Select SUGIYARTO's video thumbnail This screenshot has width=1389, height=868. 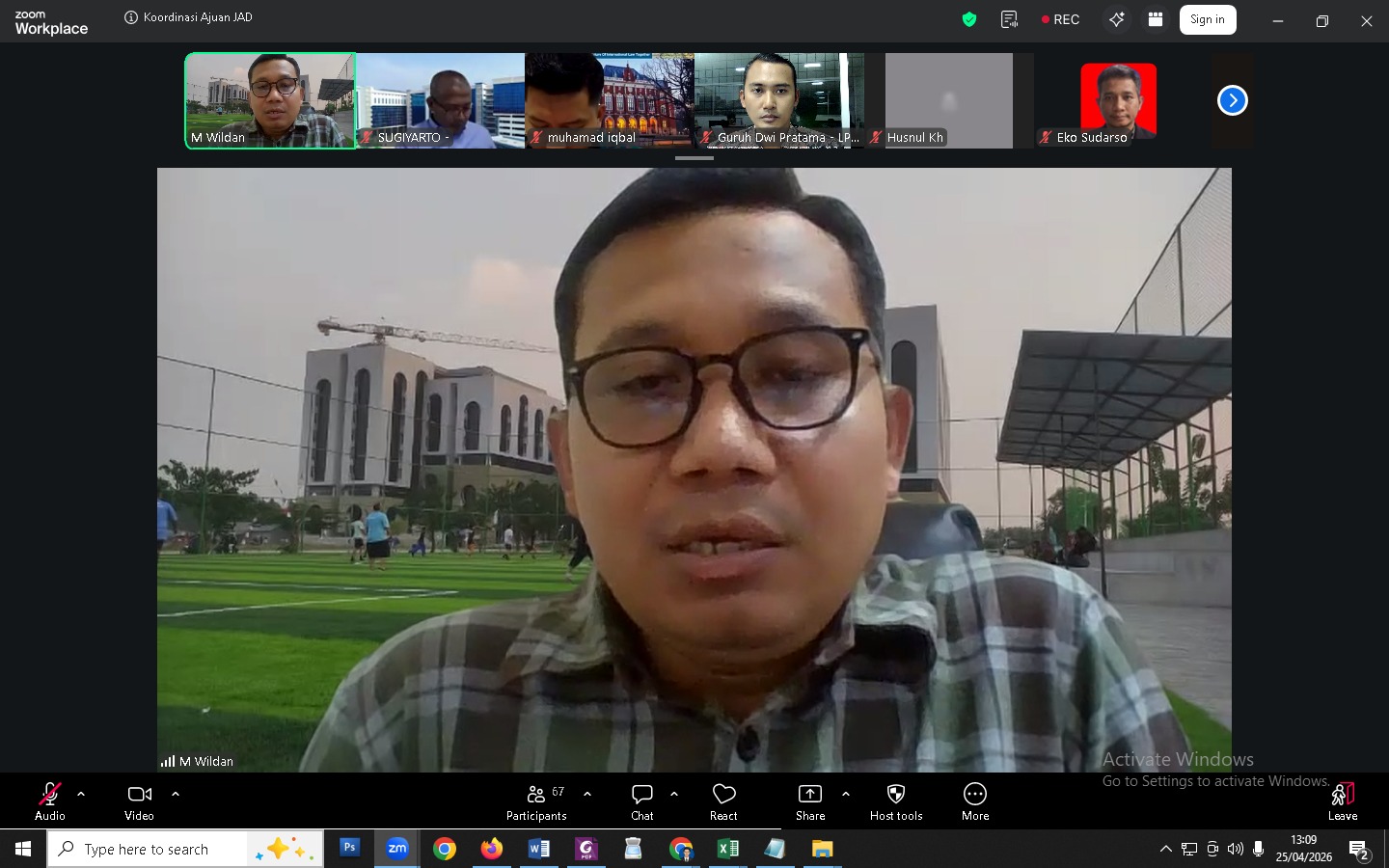(441, 100)
